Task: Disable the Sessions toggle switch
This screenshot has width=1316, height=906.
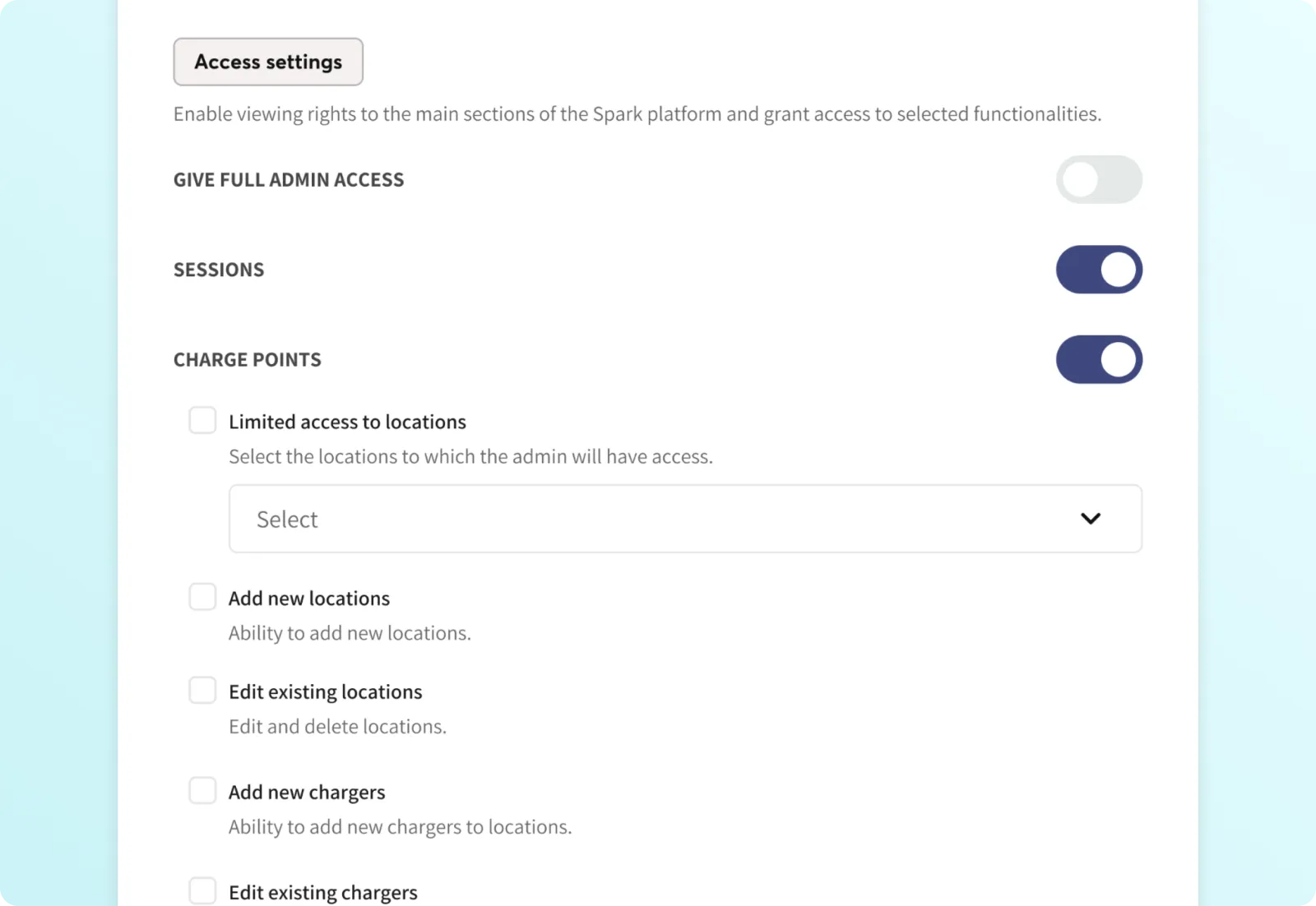Action: click(1099, 270)
